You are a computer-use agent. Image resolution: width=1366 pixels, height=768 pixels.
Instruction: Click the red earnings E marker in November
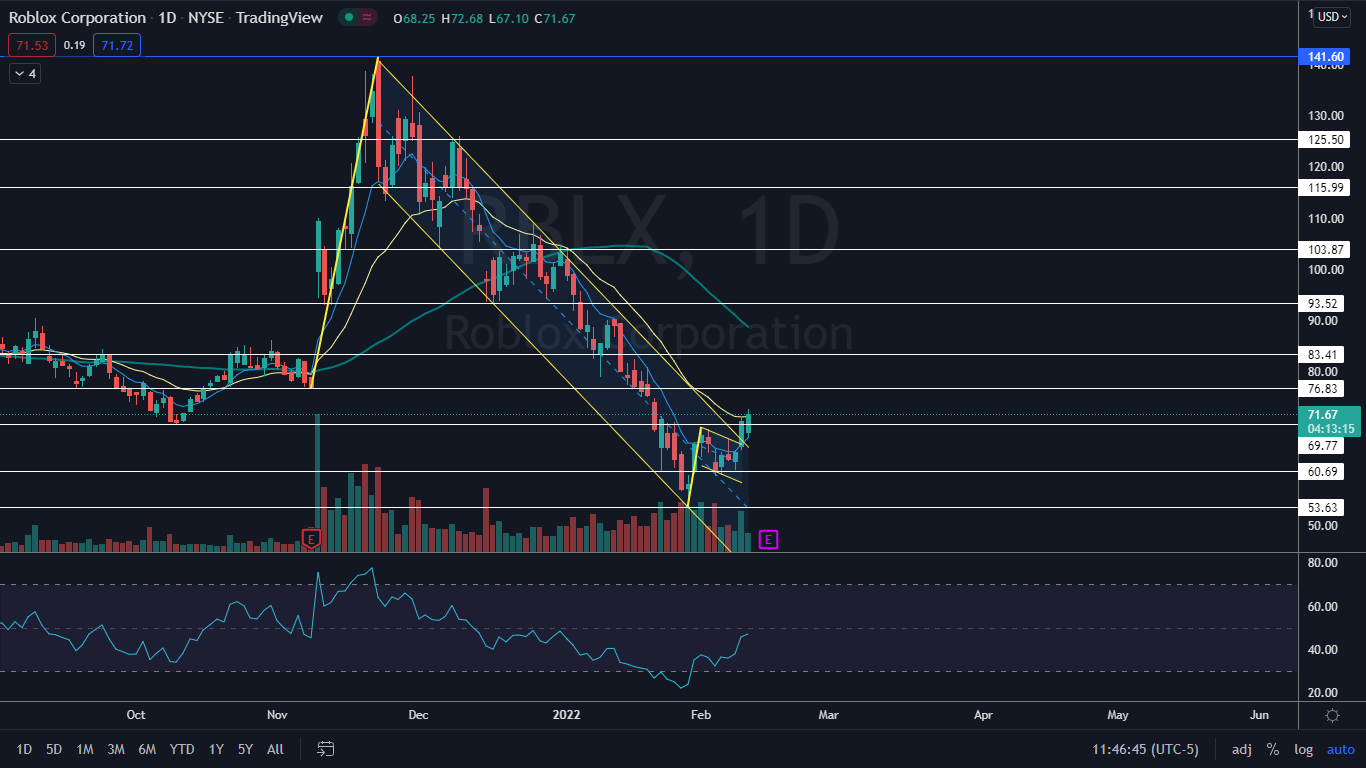coord(311,539)
